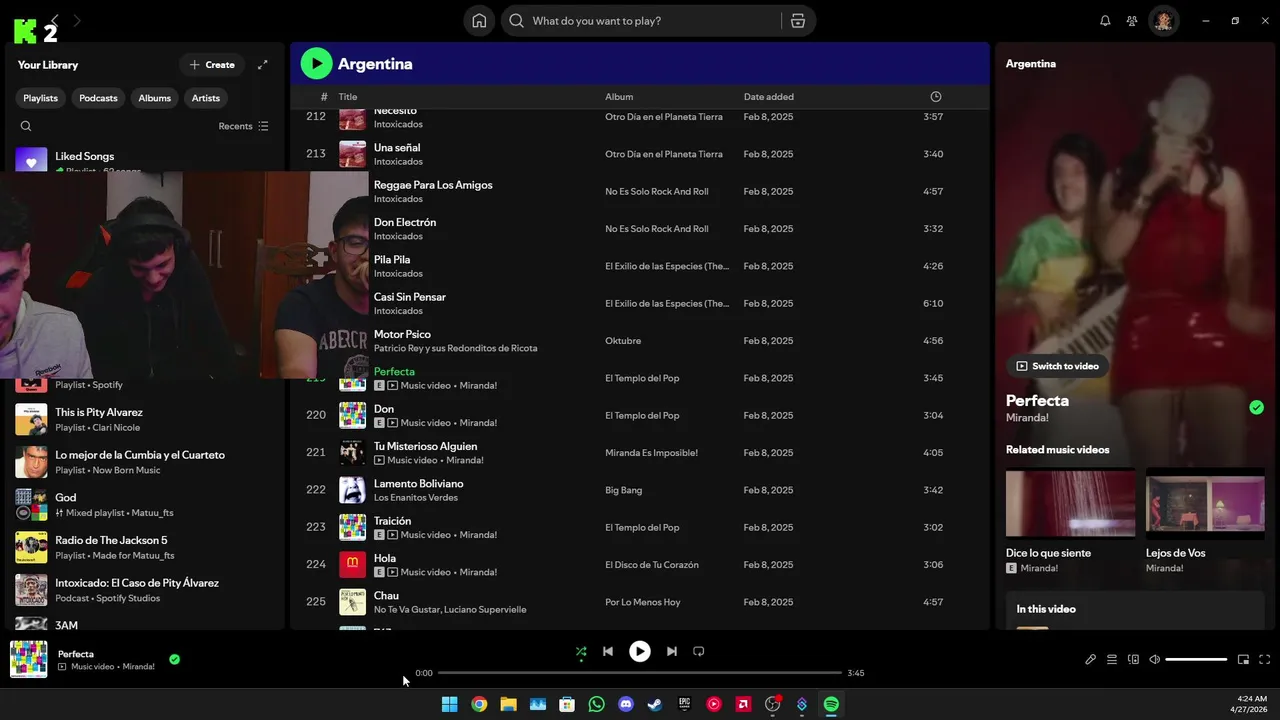
Task: Open Create dropdown in library
Action: [212, 65]
